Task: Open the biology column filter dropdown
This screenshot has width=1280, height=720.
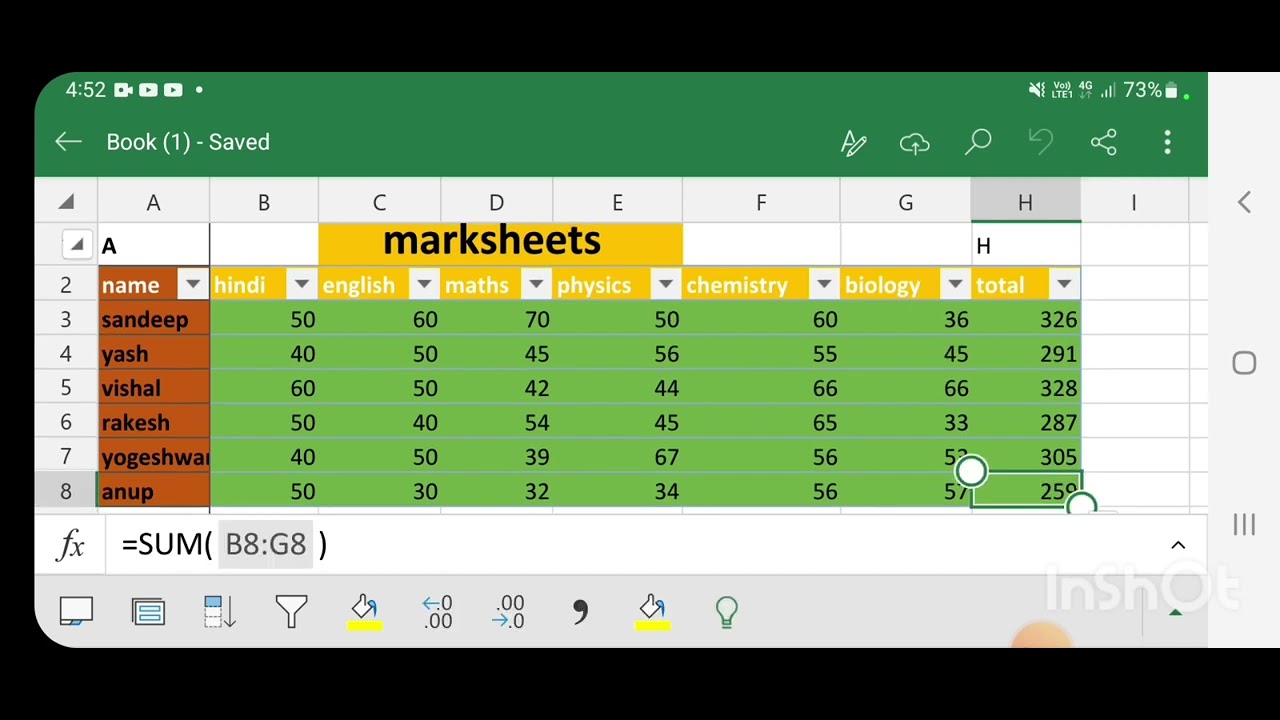Action: tap(955, 285)
